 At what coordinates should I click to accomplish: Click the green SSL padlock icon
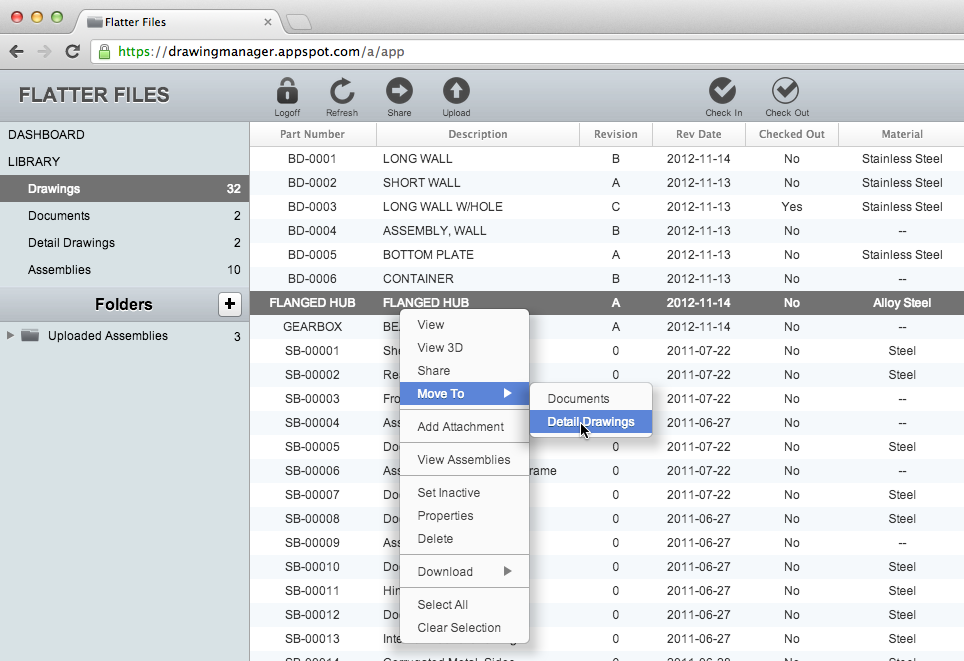pyautogui.click(x=105, y=52)
